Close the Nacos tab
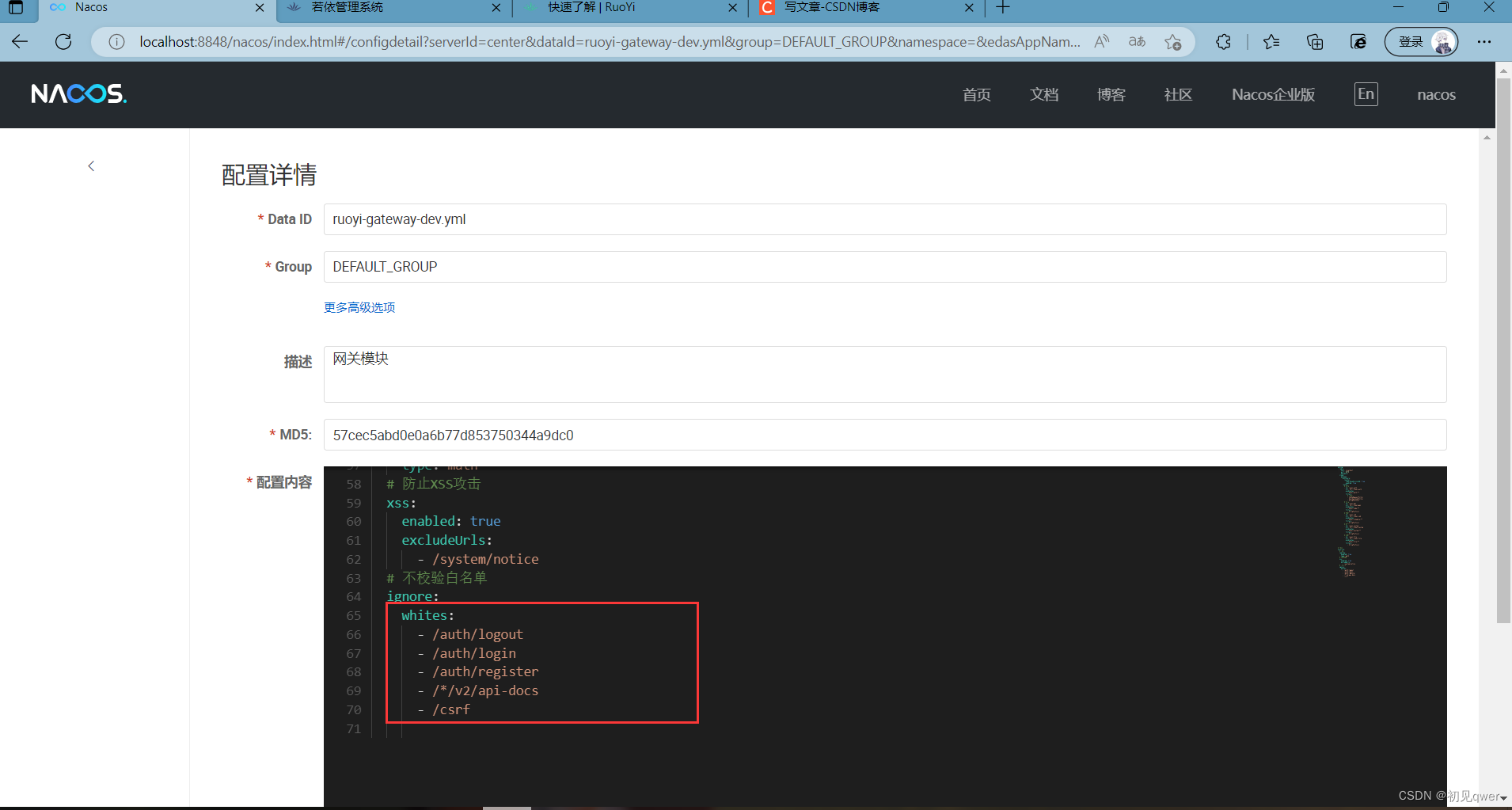 coord(260,8)
